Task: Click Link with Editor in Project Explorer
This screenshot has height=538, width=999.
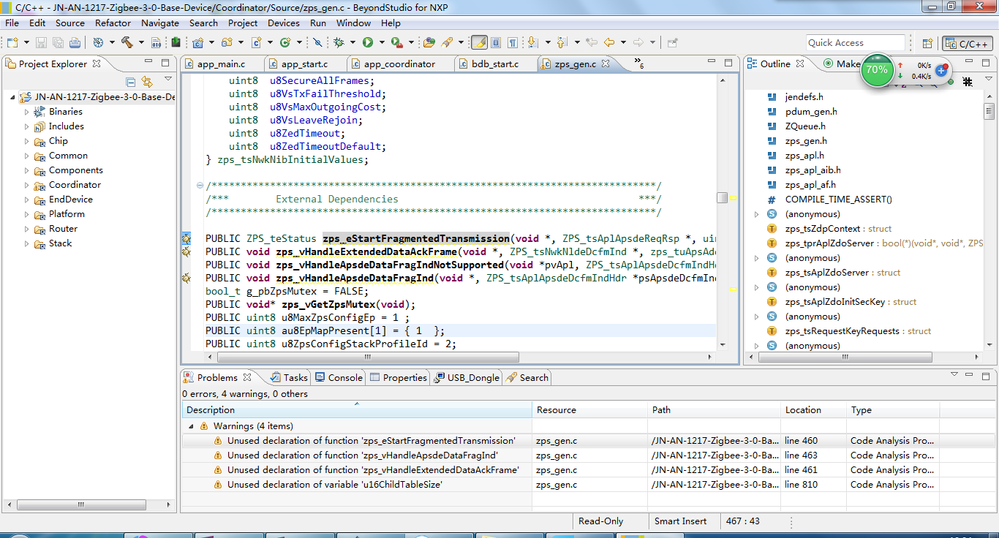Action: (x=147, y=82)
